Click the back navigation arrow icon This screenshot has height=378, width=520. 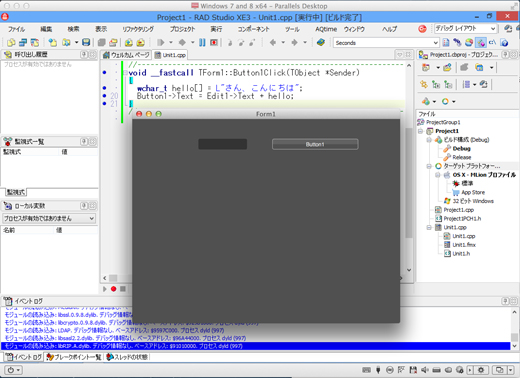pos(273,42)
